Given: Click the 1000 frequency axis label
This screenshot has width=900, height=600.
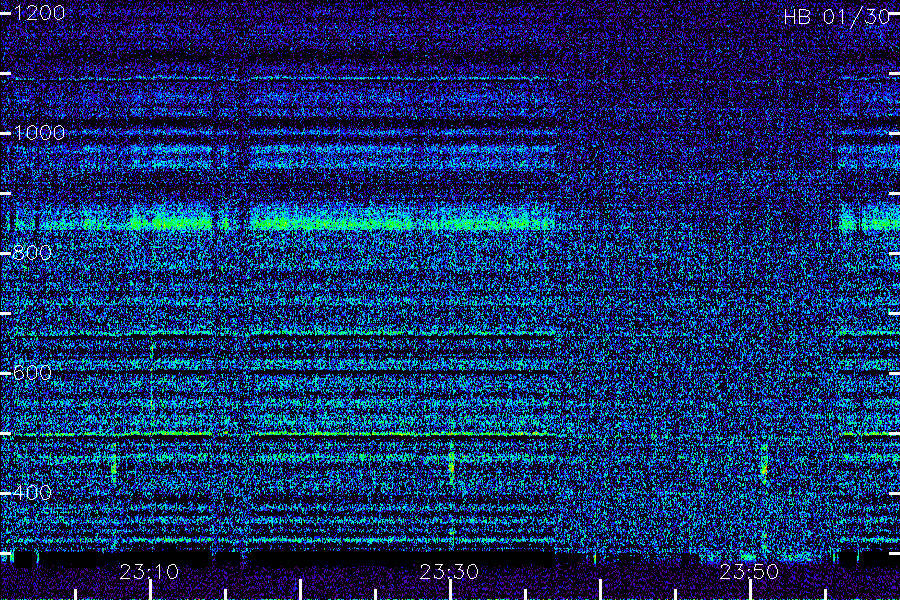Looking at the screenshot, I should (39, 133).
